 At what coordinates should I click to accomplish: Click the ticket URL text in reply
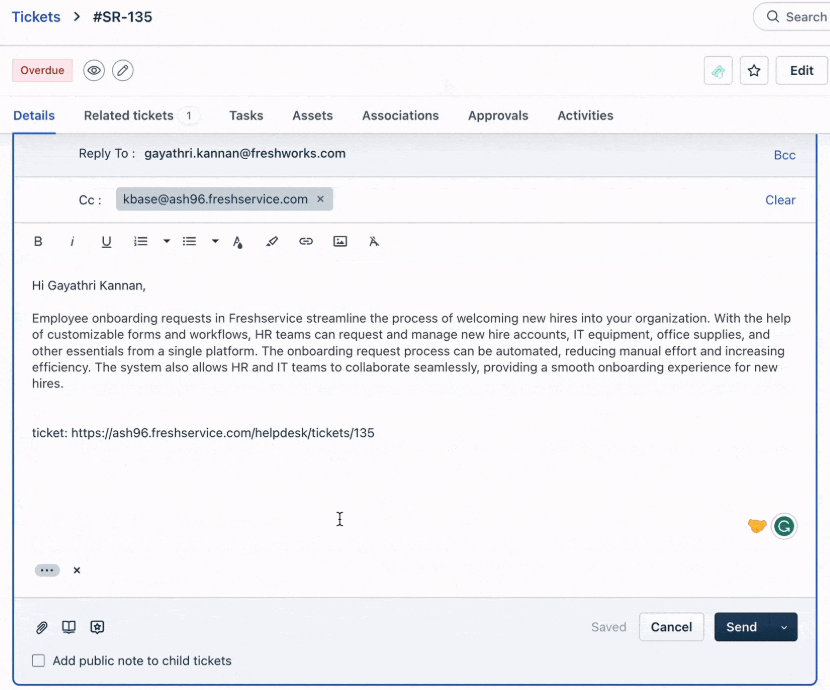coord(223,433)
